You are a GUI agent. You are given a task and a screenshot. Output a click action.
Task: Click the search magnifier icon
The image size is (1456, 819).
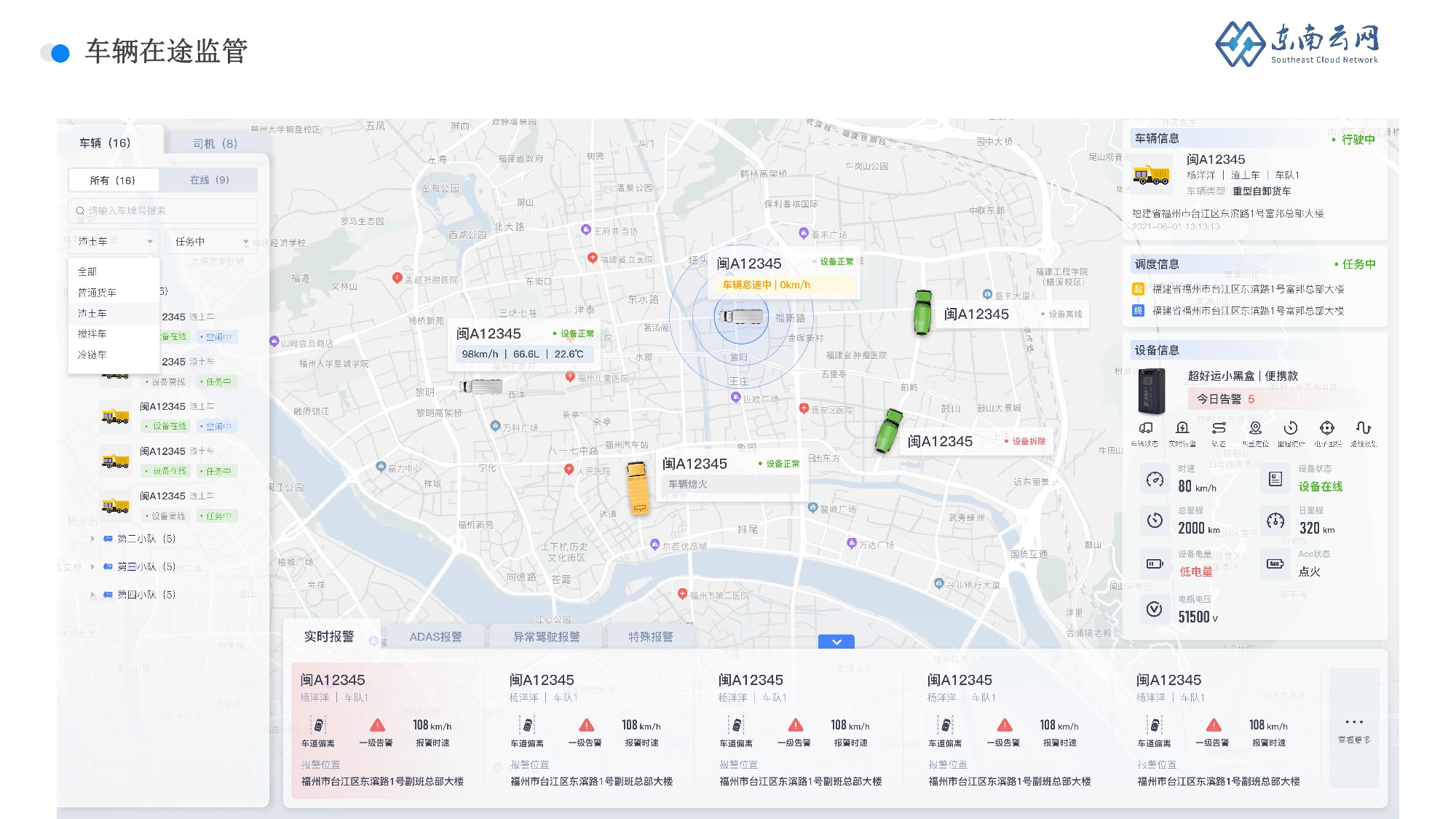[80, 211]
